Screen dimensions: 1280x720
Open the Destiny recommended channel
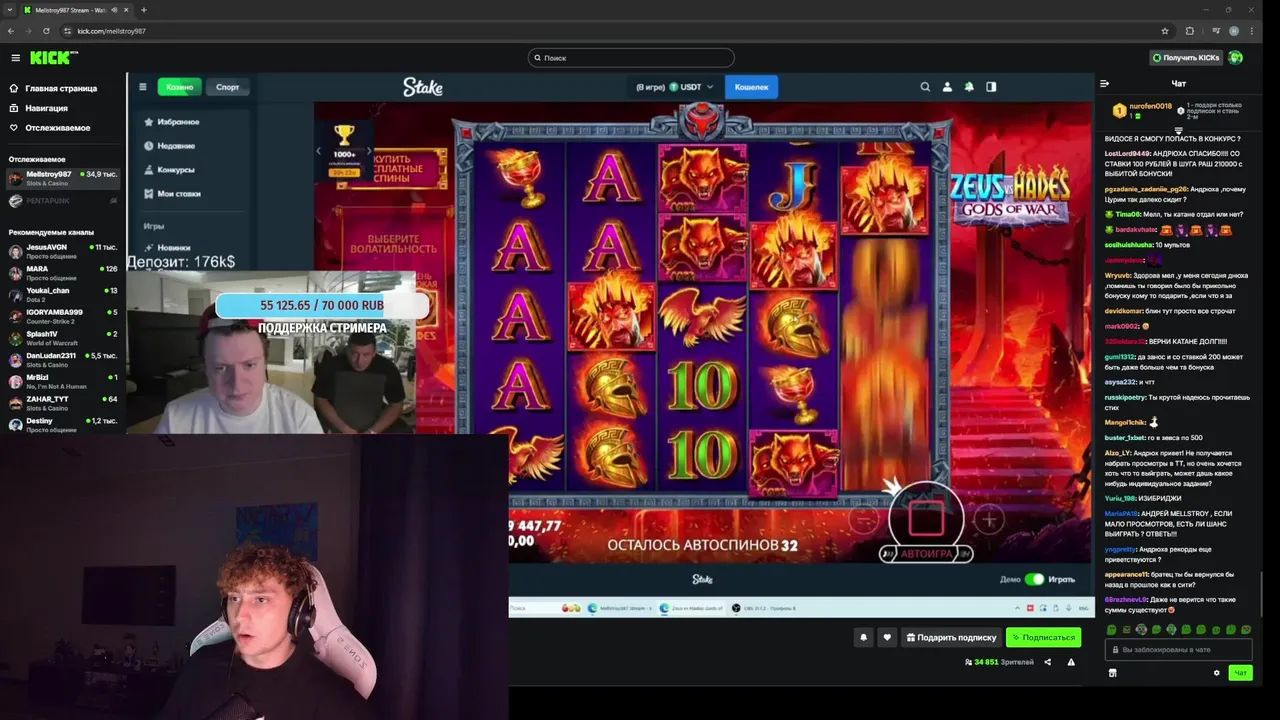pos(63,424)
